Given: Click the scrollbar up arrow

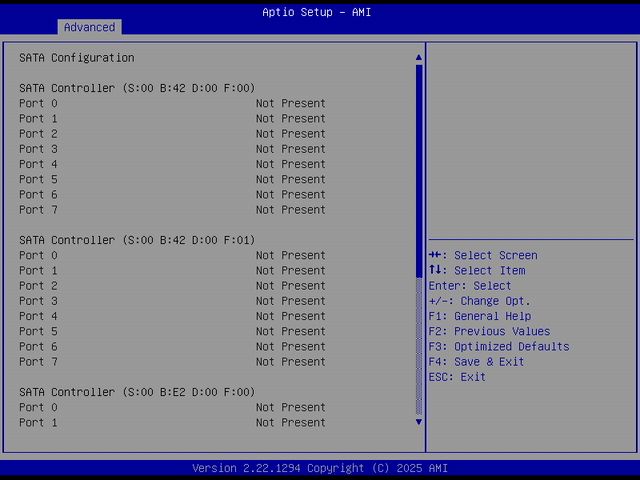Looking at the screenshot, I should pyautogui.click(x=419, y=58).
